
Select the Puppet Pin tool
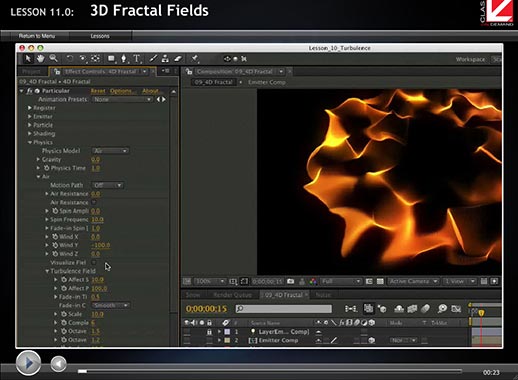tap(195, 59)
